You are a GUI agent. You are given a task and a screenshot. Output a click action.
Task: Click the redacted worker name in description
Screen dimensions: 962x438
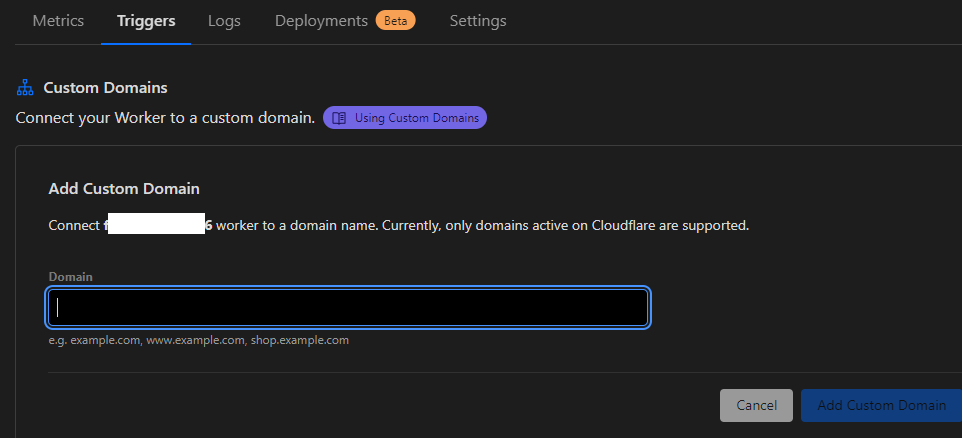pyautogui.click(x=156, y=225)
